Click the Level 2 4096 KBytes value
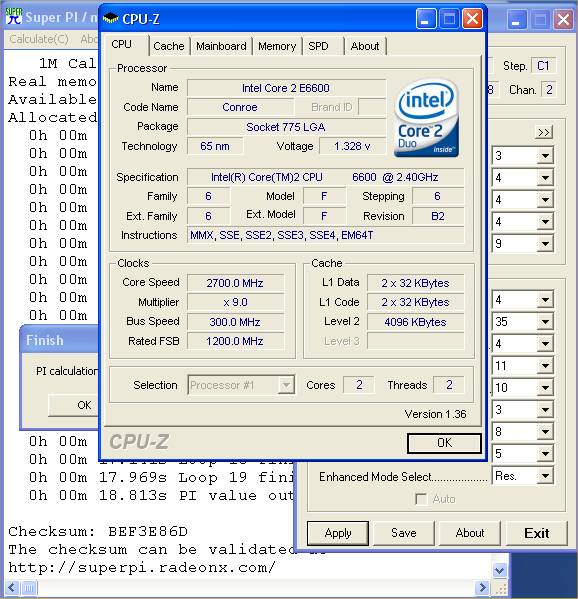This screenshot has width=578, height=599. tap(415, 322)
